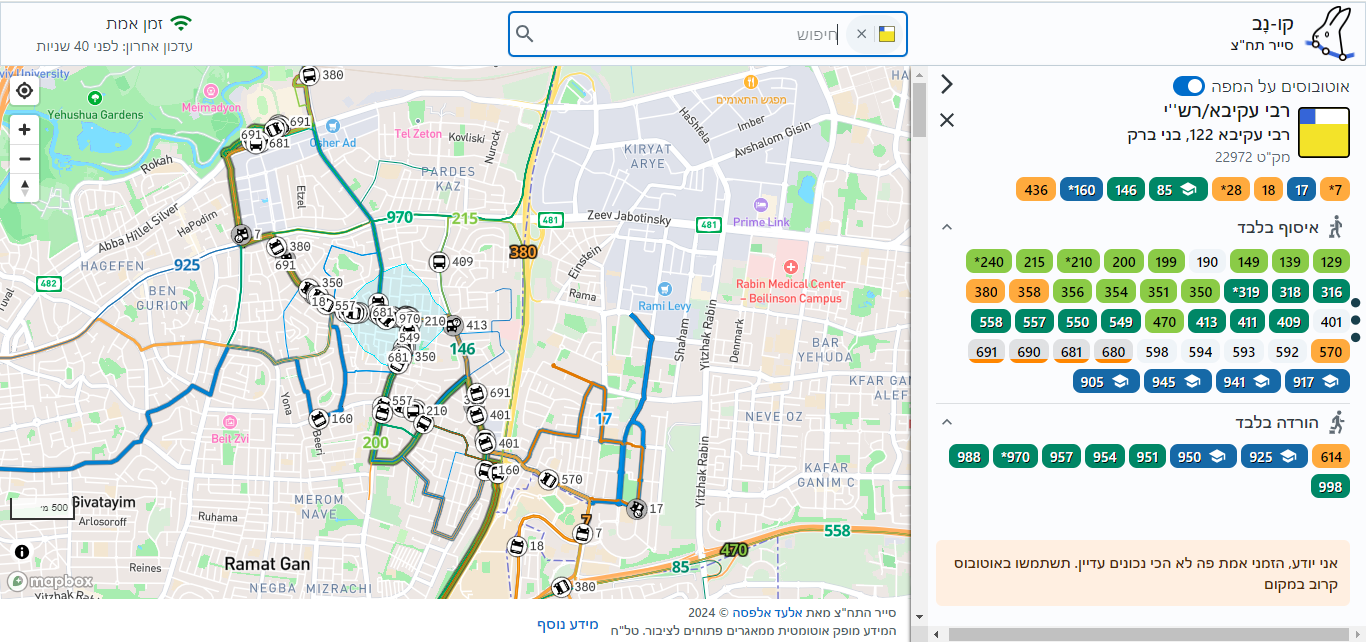Select route chip 358 in pickup list
This screenshot has height=642, width=1366.
pos(1027,292)
